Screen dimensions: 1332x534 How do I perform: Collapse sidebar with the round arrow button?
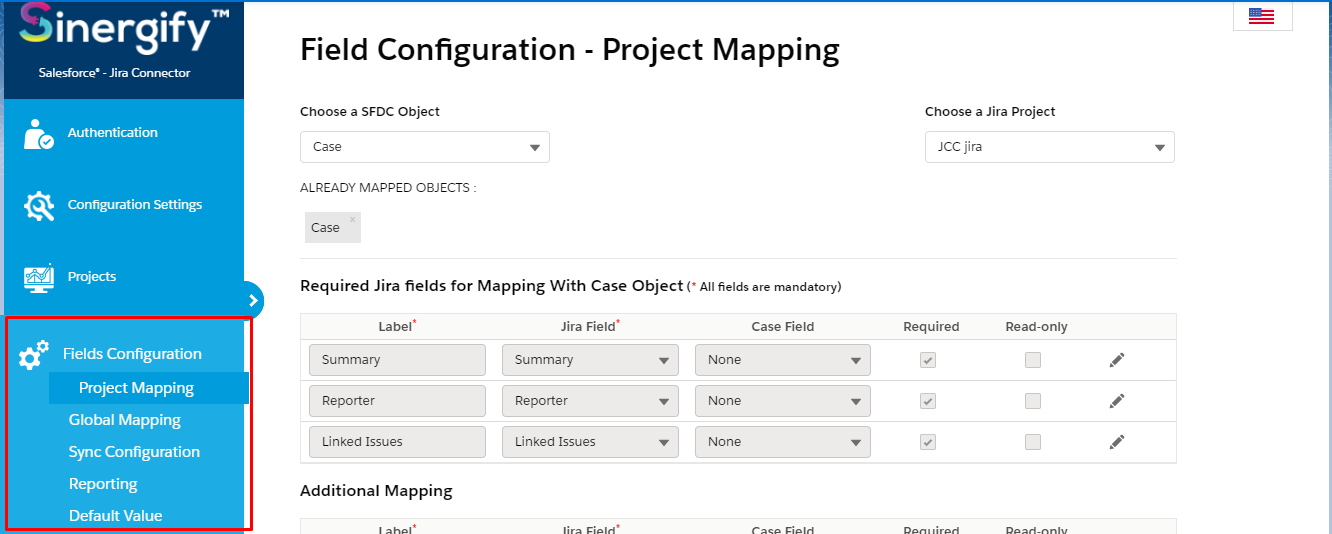click(252, 299)
